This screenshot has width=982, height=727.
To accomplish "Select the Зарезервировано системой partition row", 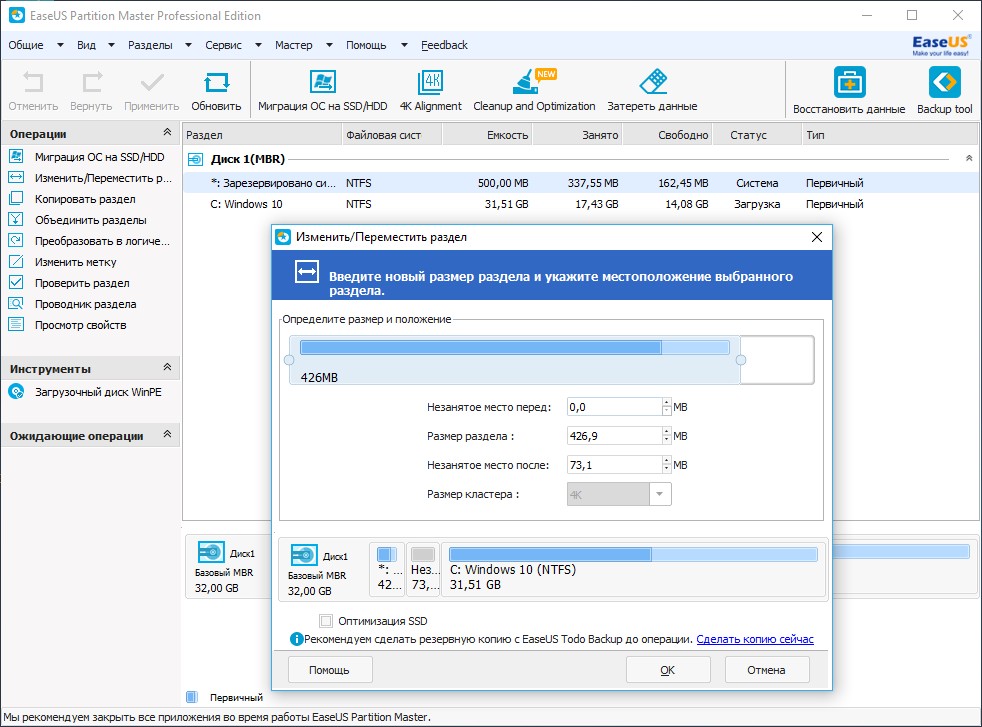I will point(580,183).
